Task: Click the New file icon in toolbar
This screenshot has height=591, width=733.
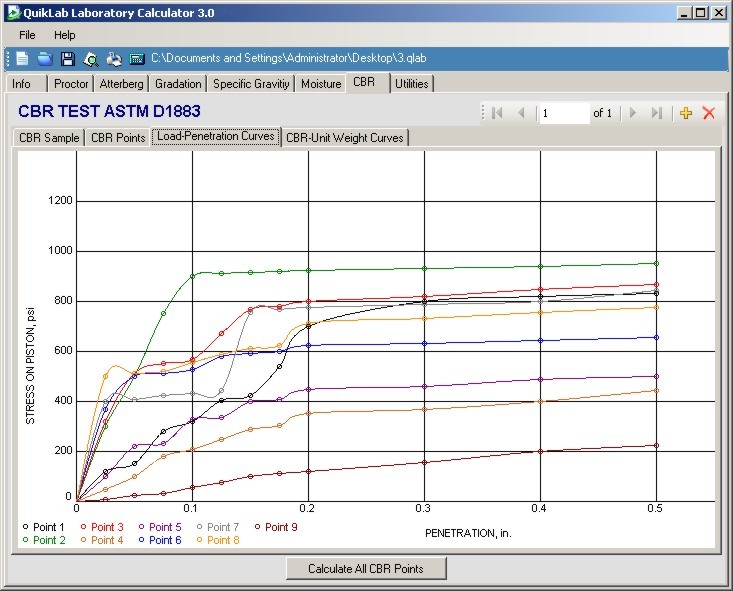Action: (22, 60)
